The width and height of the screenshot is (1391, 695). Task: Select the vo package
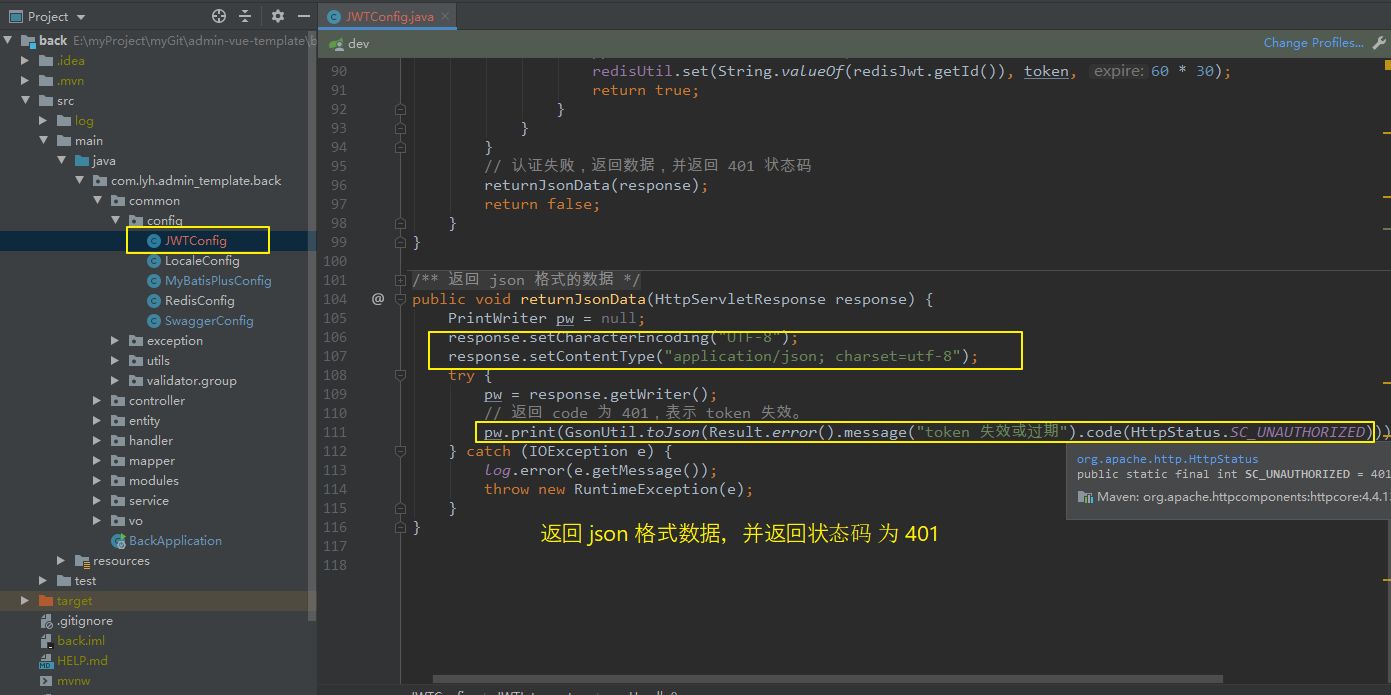136,521
